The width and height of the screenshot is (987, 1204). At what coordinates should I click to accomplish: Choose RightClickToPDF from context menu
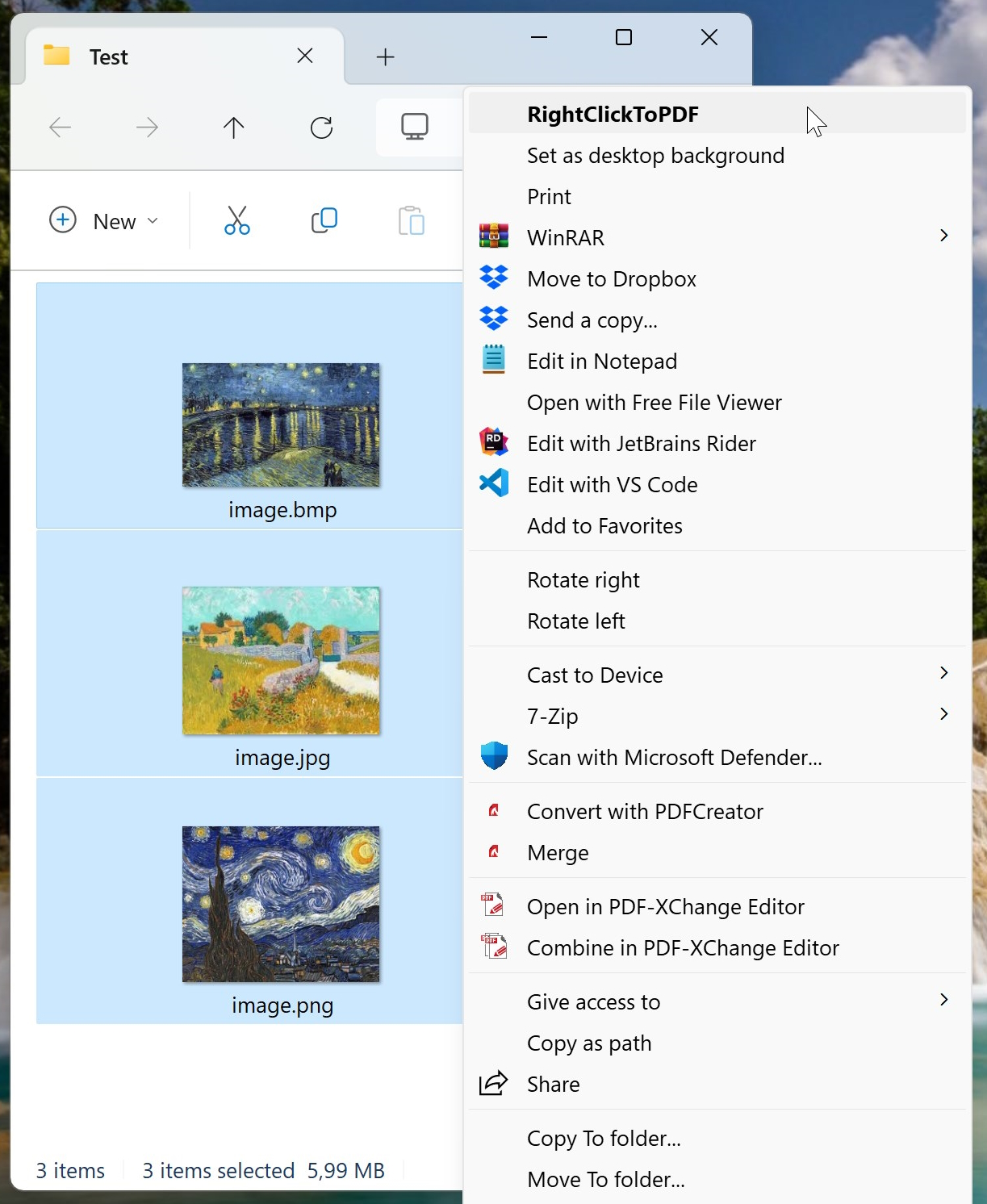(717, 114)
